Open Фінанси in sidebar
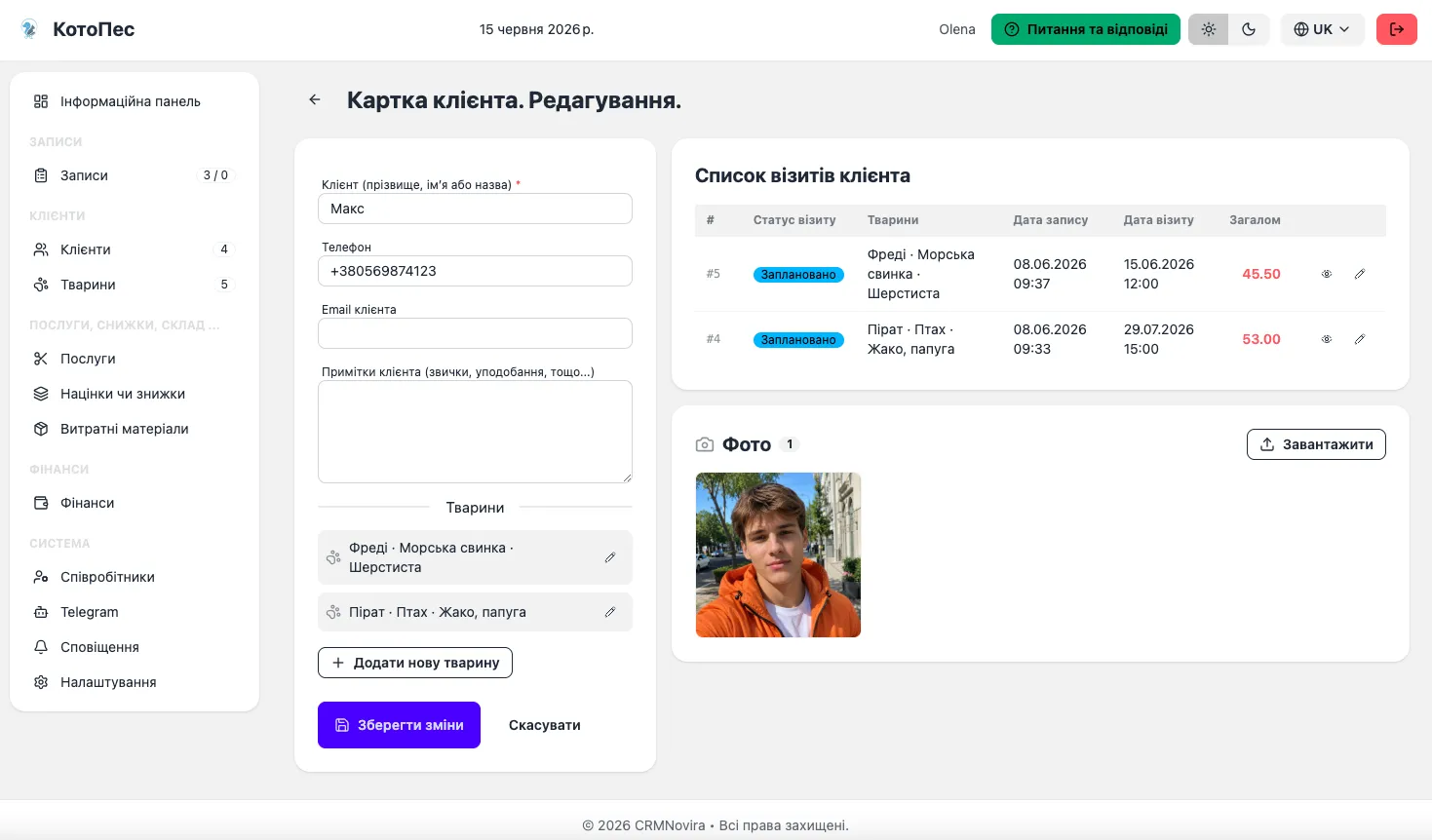The height and width of the screenshot is (840, 1432). 135,503
